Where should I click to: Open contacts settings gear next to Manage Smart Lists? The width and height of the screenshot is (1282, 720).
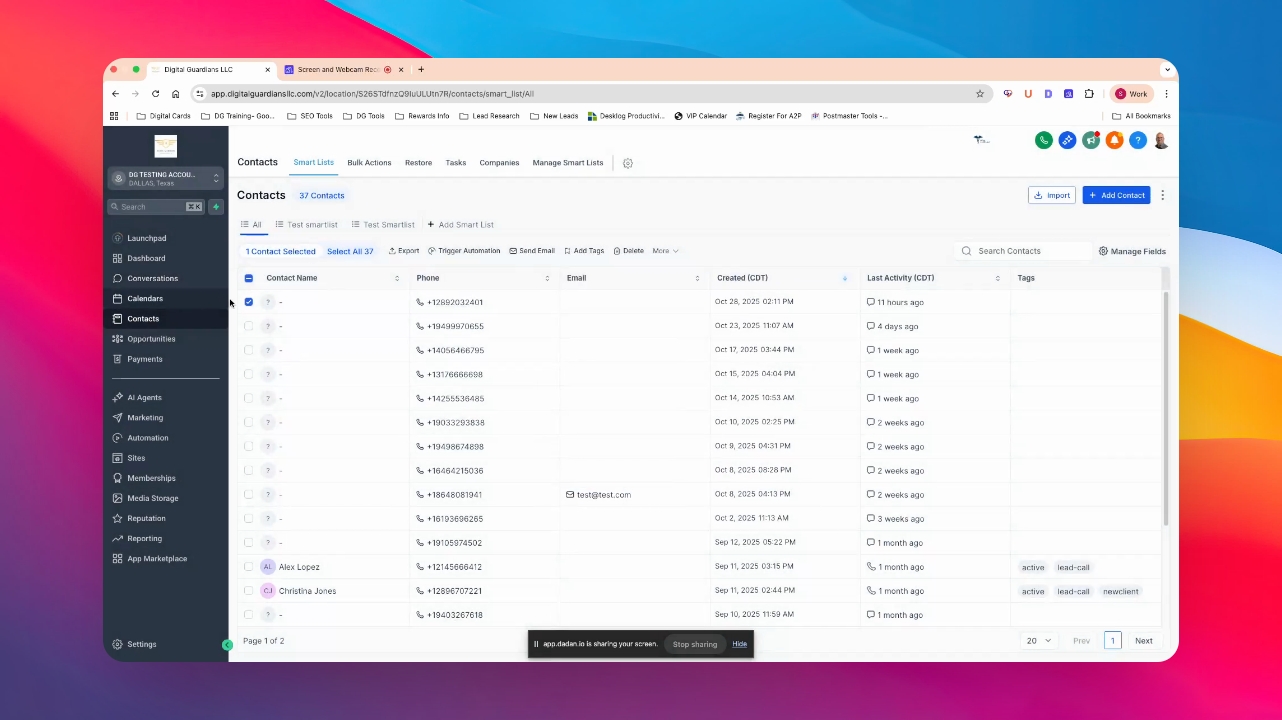click(x=628, y=163)
